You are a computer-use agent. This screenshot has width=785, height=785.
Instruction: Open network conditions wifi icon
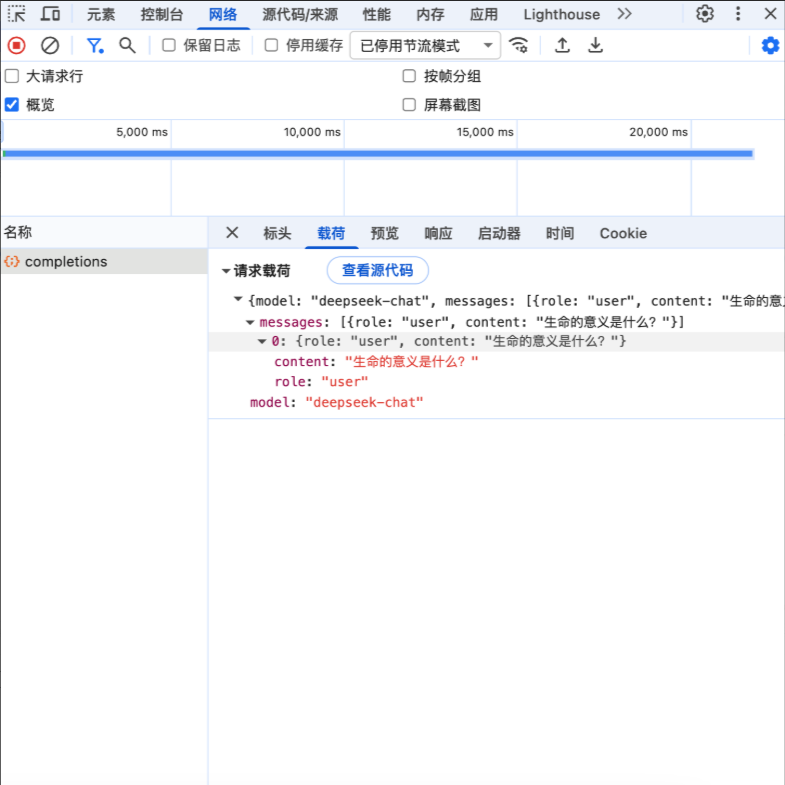point(518,46)
